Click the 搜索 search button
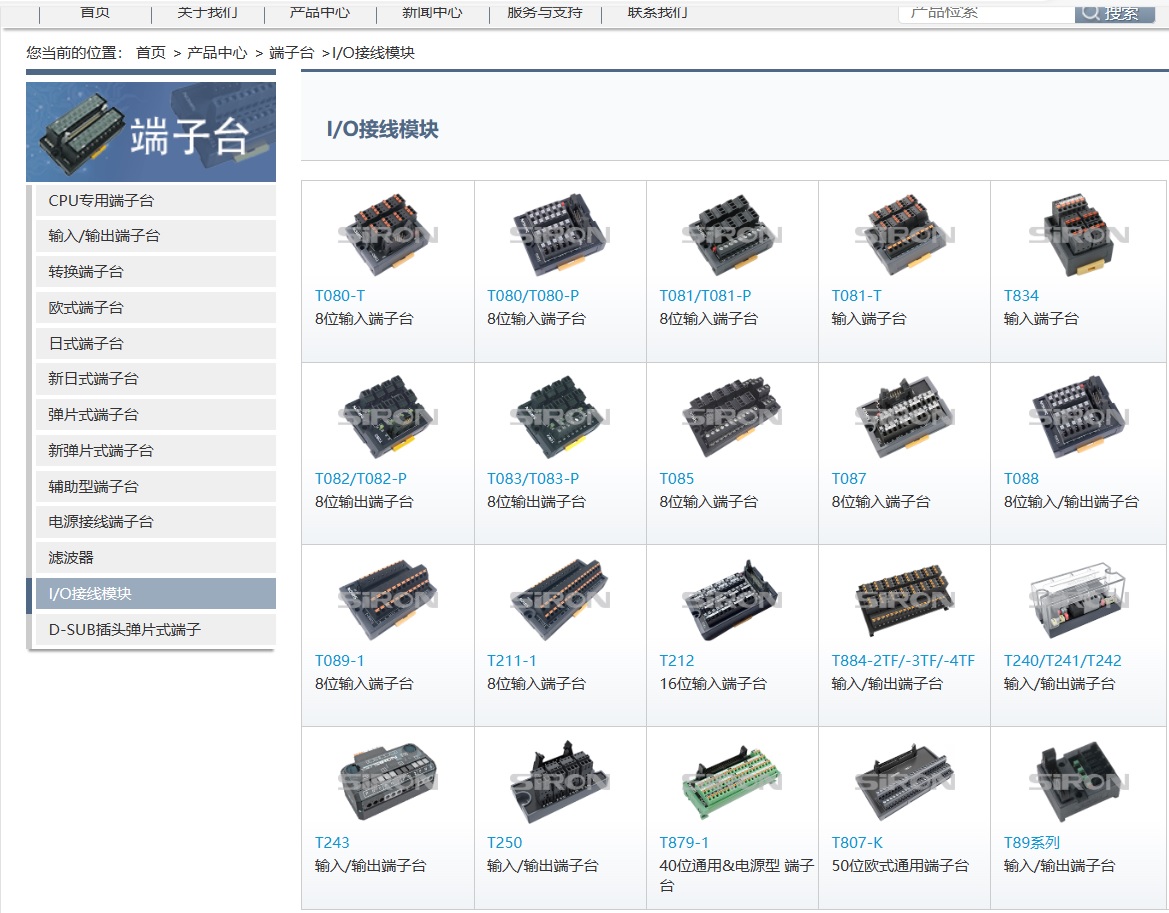 pyautogui.click(x=1113, y=12)
